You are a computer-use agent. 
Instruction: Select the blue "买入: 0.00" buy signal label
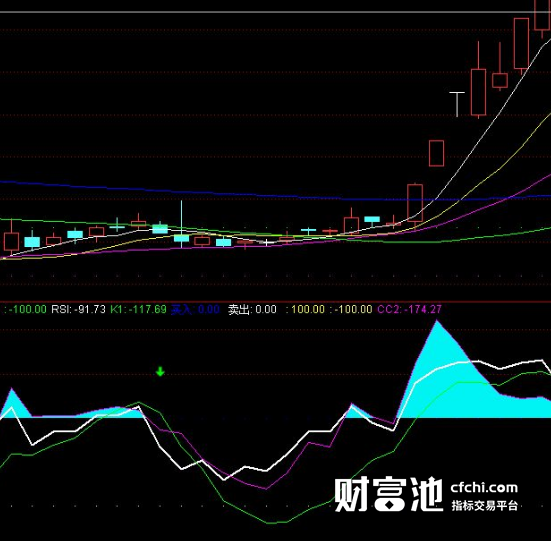coord(195,309)
